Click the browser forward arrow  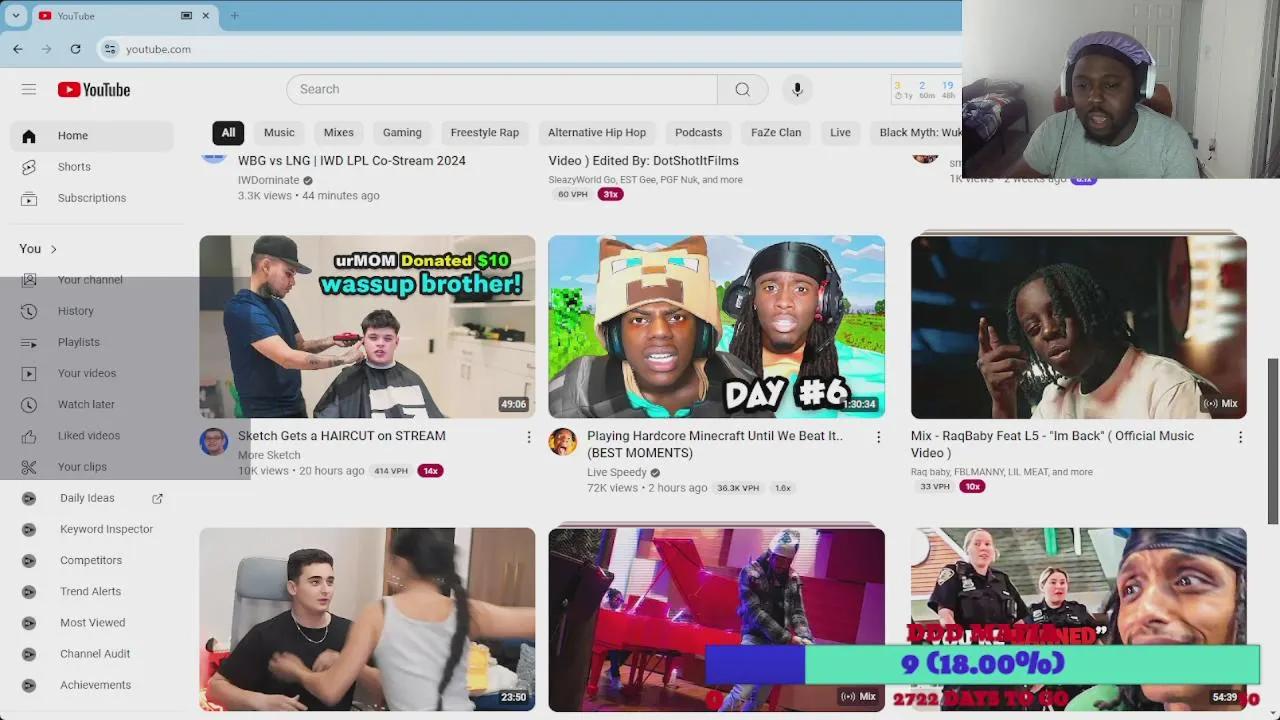[46, 49]
